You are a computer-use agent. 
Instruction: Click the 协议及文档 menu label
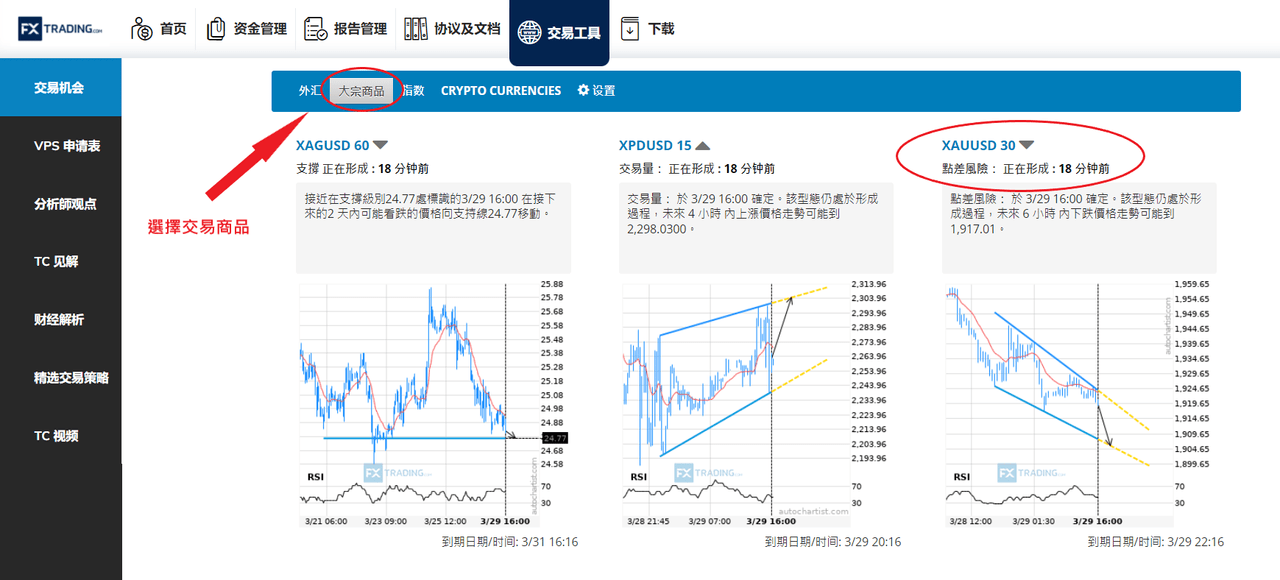467,29
